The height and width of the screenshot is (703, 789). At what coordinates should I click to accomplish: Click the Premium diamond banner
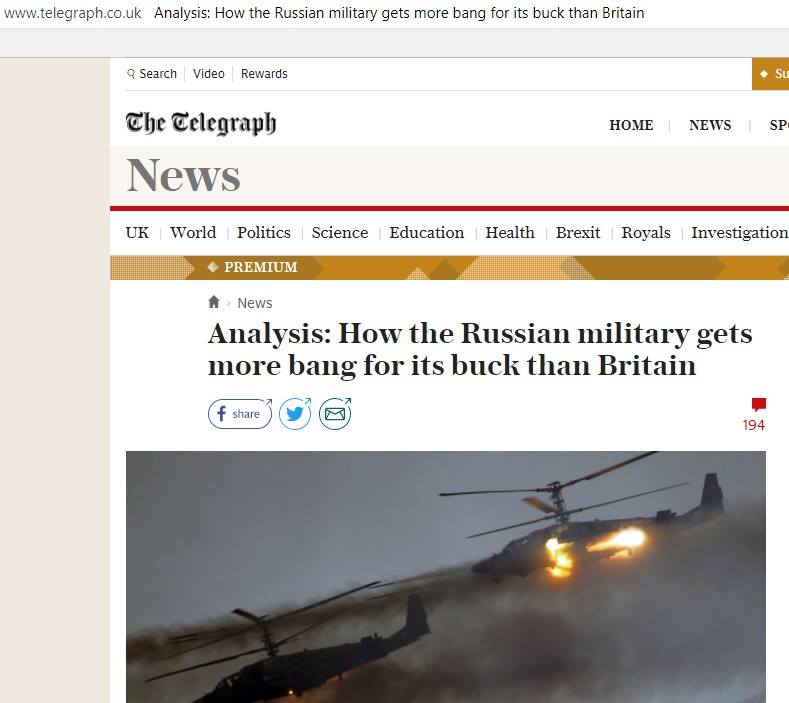254,267
